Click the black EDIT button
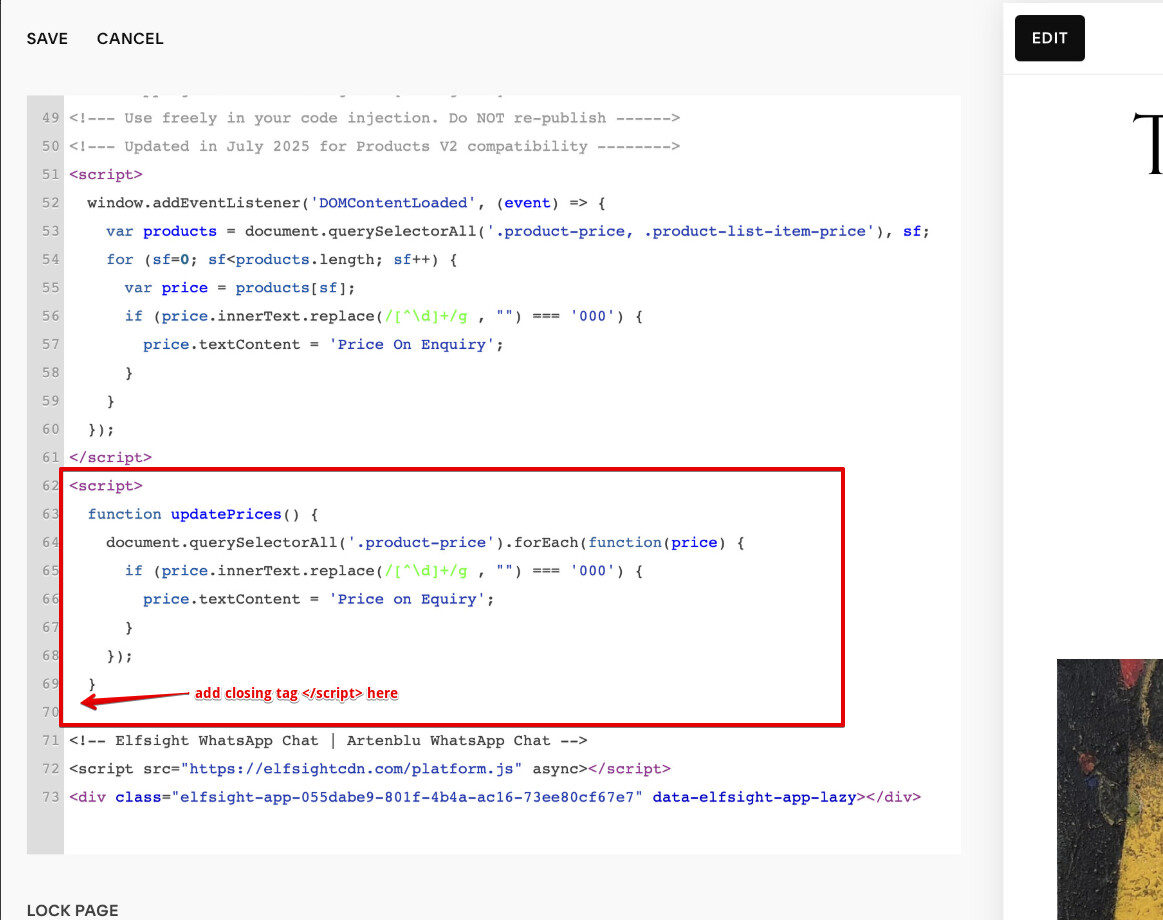The width and height of the screenshot is (1163, 920). pyautogui.click(x=1050, y=38)
